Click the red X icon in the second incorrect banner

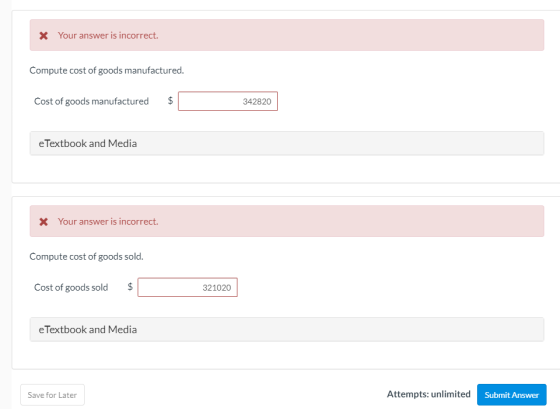click(44, 222)
